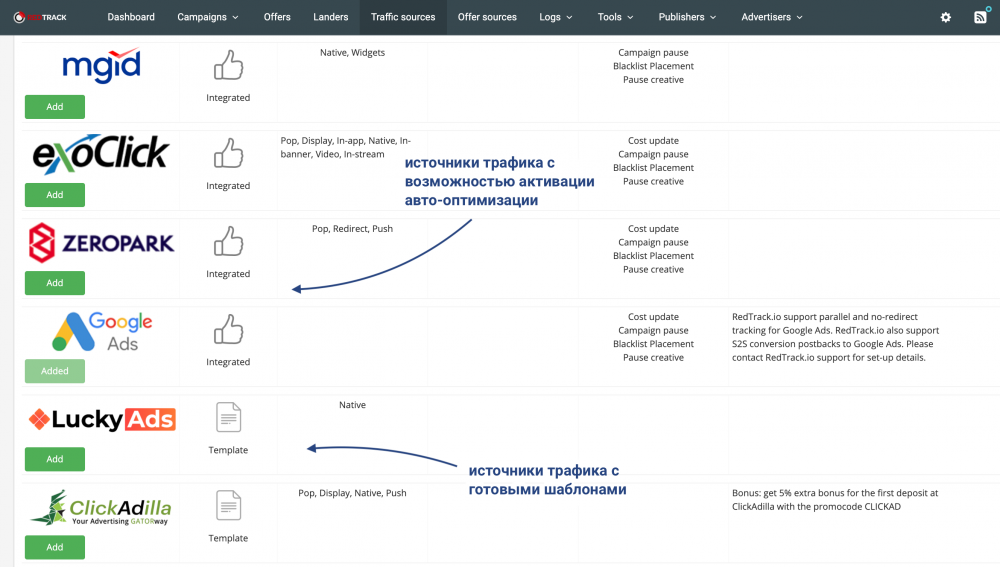Select the Traffic sources tab
The height and width of the screenshot is (567, 1000).
pyautogui.click(x=403, y=17)
